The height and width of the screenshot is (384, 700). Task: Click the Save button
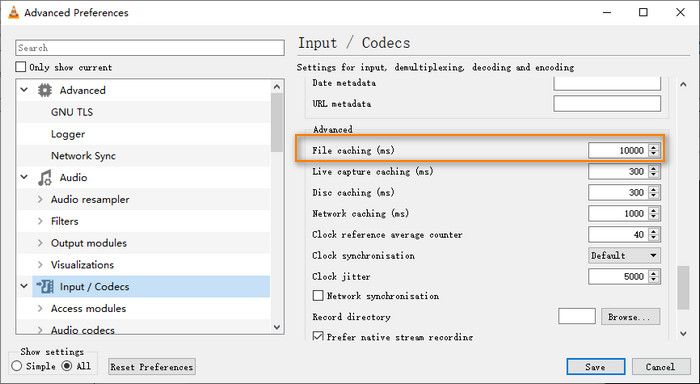[x=596, y=367]
